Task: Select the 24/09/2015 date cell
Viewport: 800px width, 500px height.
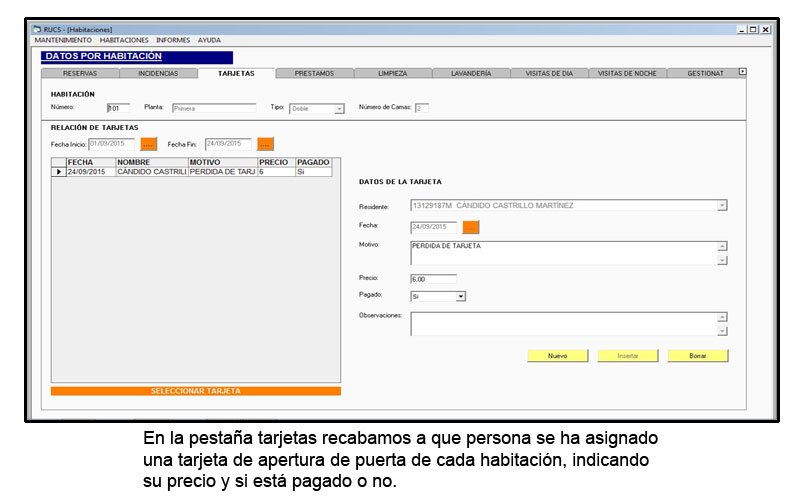Action: pos(91,172)
